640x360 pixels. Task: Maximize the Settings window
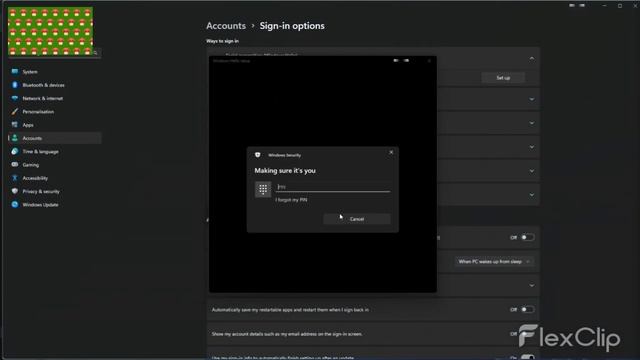click(620, 6)
